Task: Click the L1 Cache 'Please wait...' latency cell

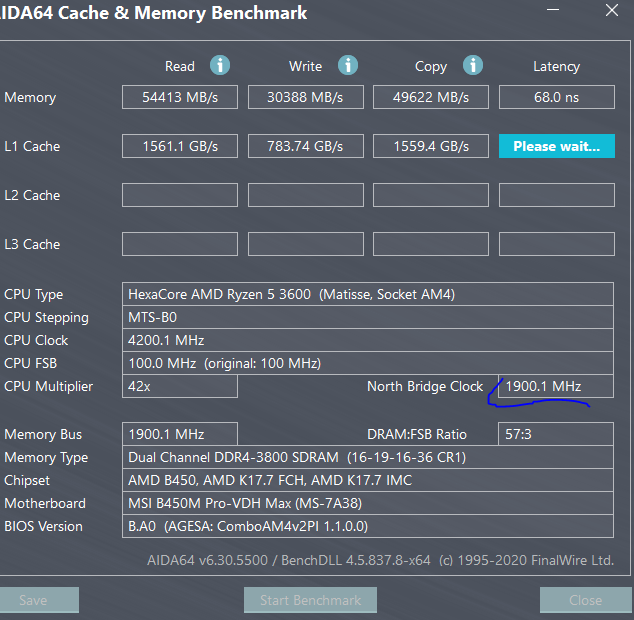Action: 557,146
